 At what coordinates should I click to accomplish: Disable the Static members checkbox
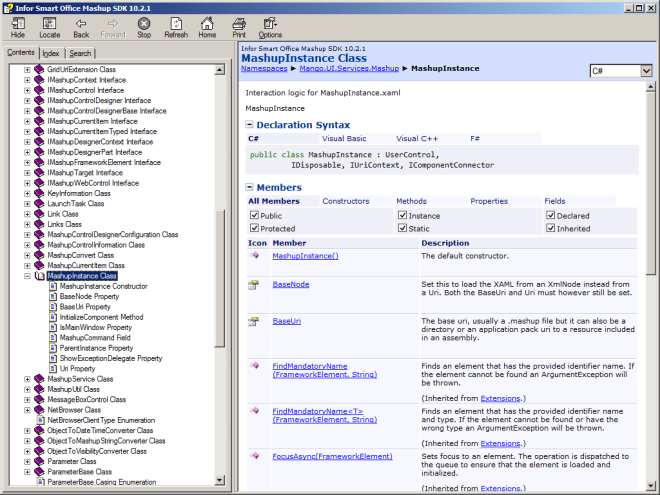click(402, 228)
